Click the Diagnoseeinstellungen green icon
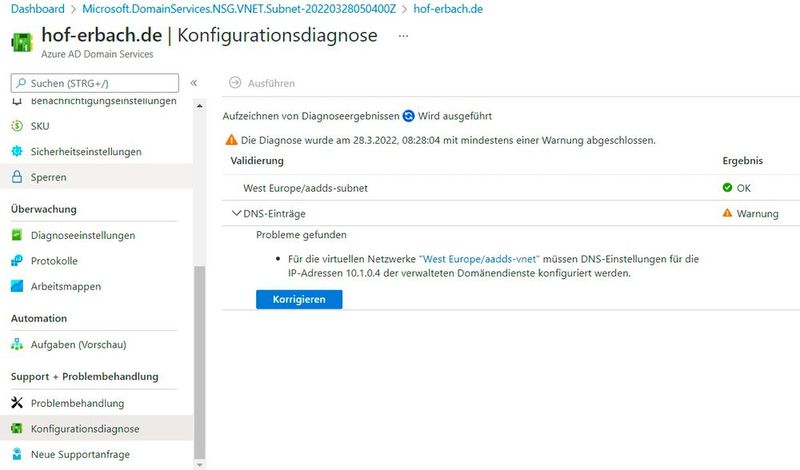The width and height of the screenshot is (800, 470). coord(17,235)
